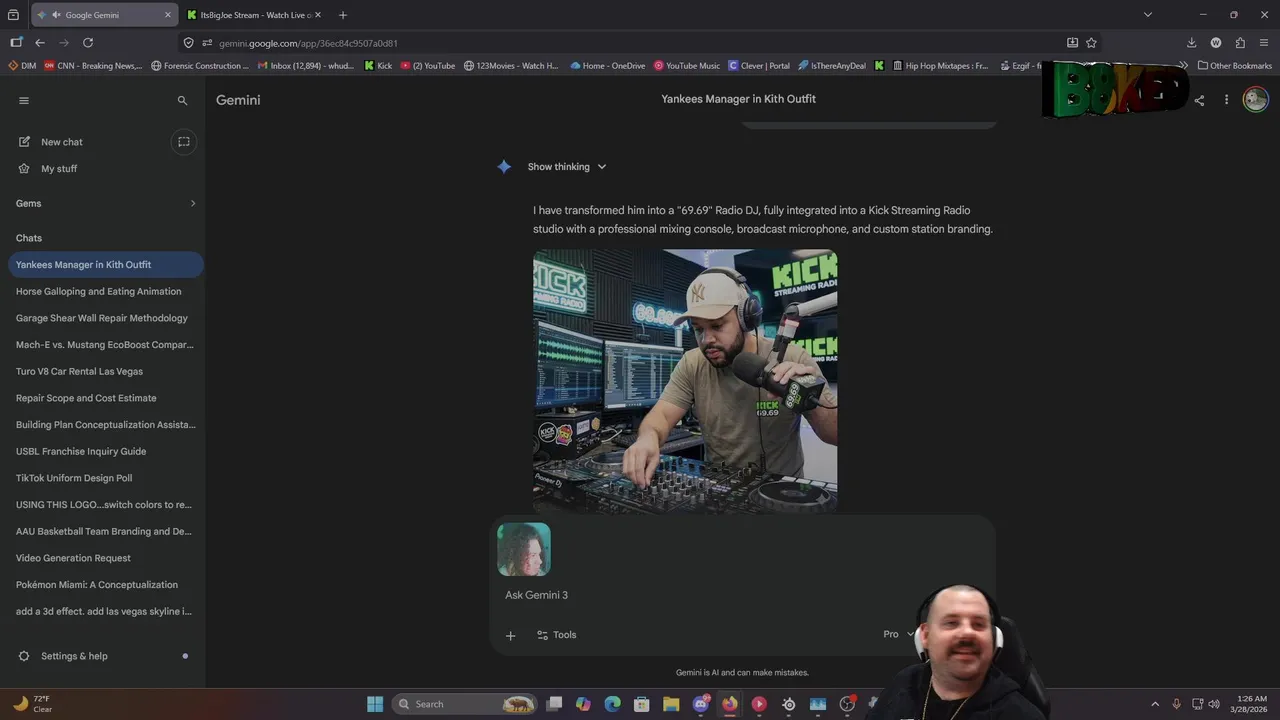The height and width of the screenshot is (720, 1280).
Task: Click the browser back arrow
Action: point(40,43)
